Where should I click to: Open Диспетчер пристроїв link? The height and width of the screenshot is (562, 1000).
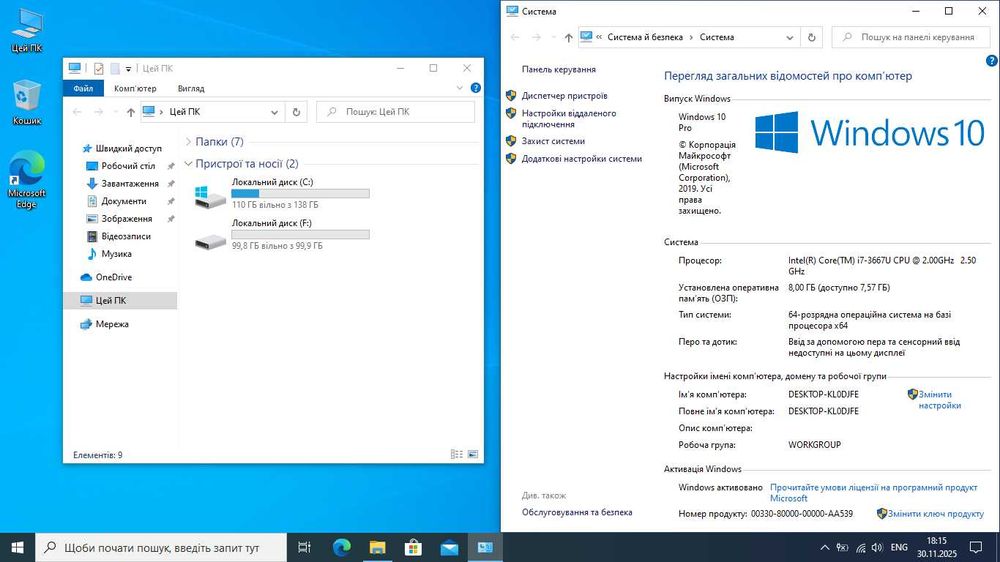(x=564, y=96)
